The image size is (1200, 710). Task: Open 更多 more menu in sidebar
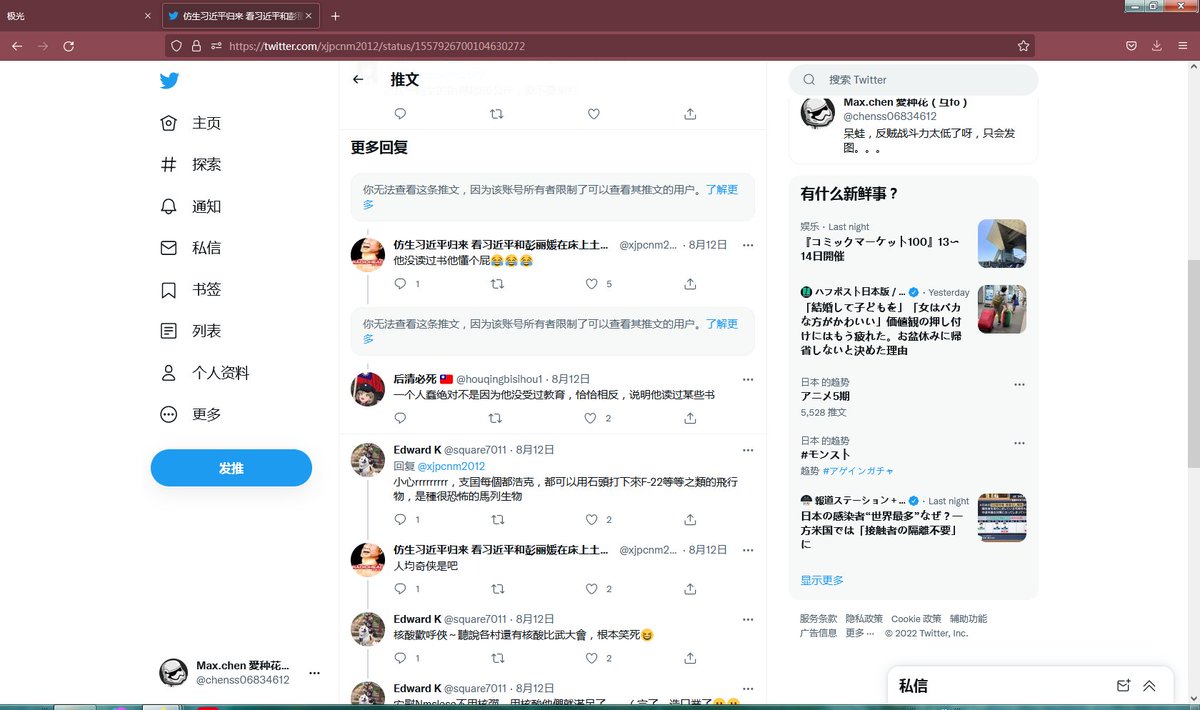pyautogui.click(x=191, y=415)
